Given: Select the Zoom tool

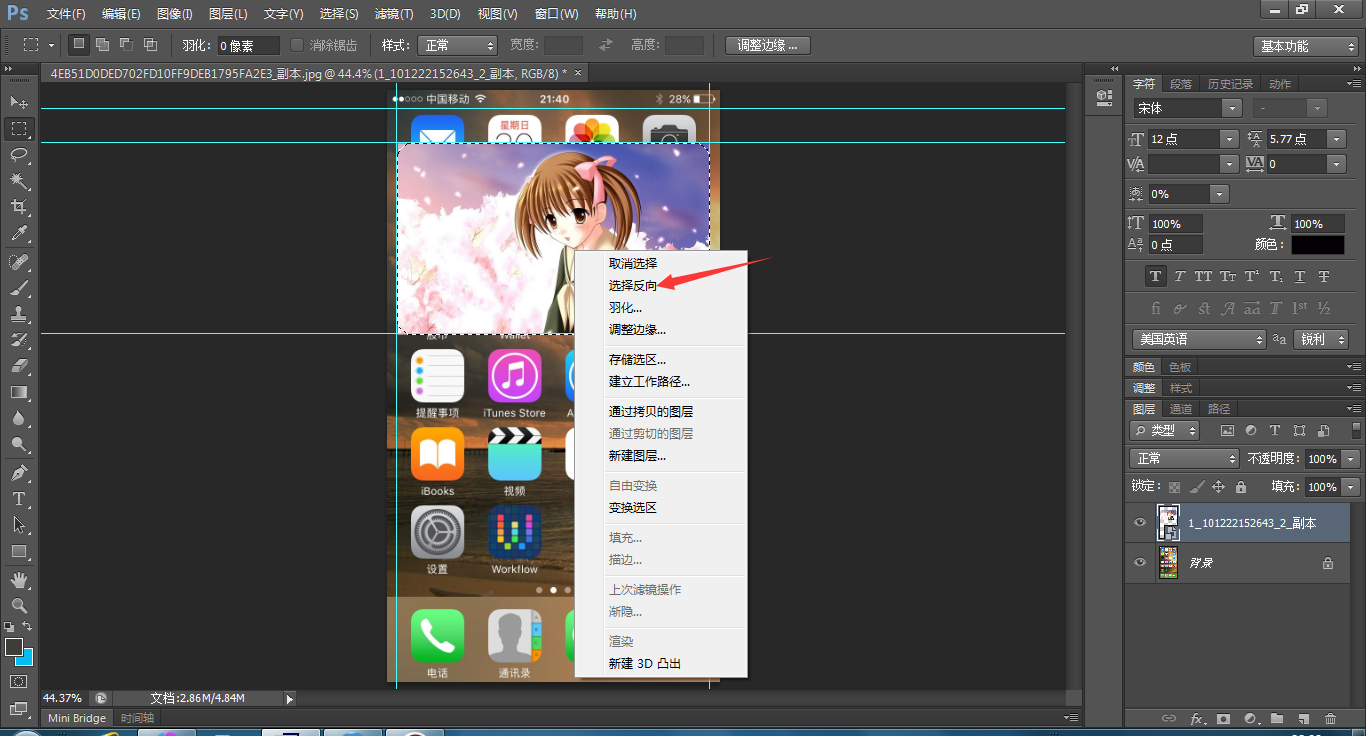Looking at the screenshot, I should click(19, 606).
